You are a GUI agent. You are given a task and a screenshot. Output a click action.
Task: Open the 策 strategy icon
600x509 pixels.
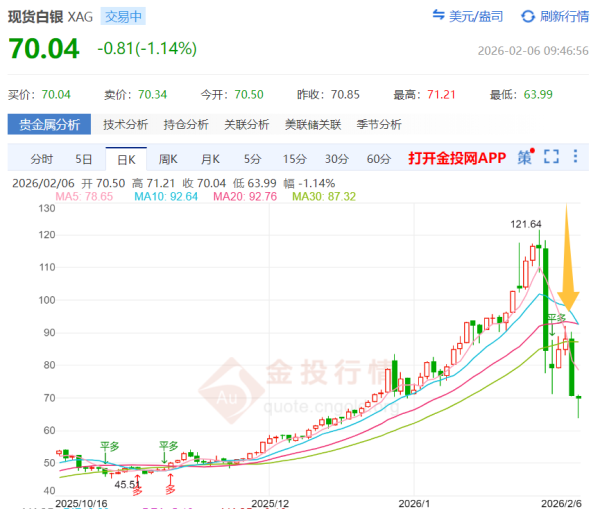(524, 158)
